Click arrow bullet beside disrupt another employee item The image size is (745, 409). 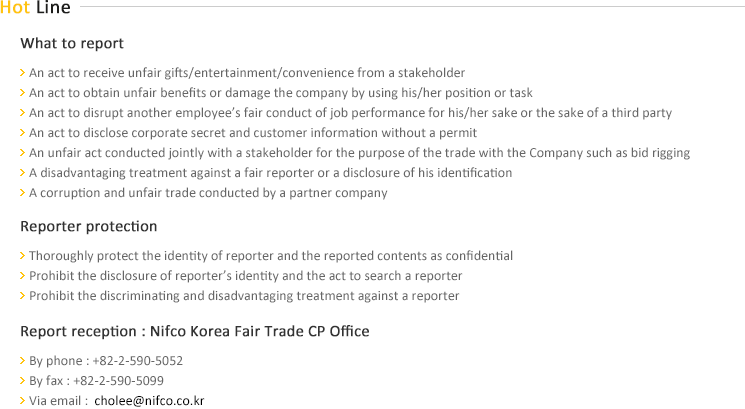tap(22, 113)
